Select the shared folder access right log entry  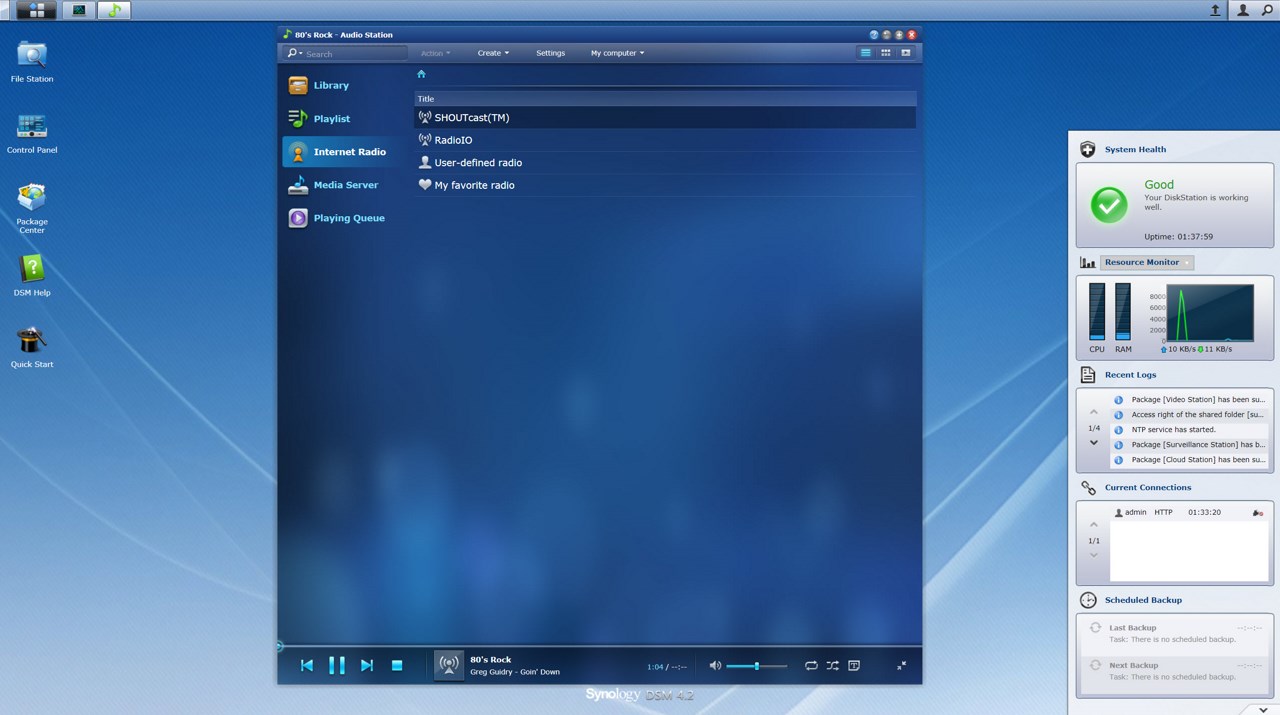pyautogui.click(x=1190, y=414)
